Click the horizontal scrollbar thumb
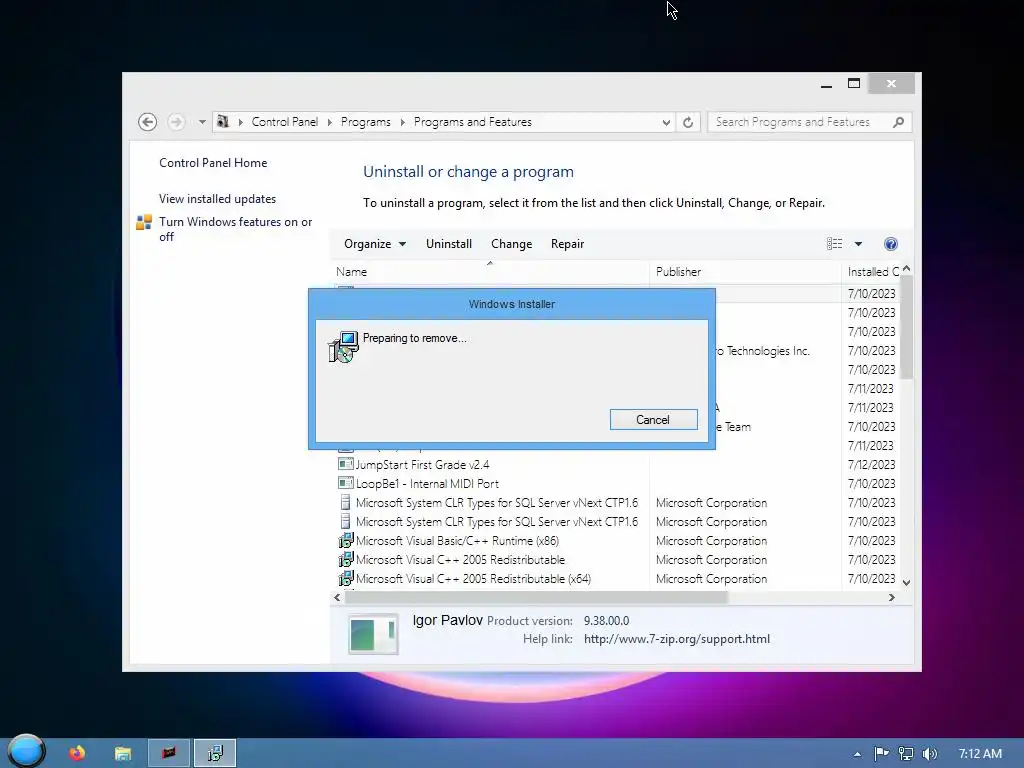 pos(536,598)
